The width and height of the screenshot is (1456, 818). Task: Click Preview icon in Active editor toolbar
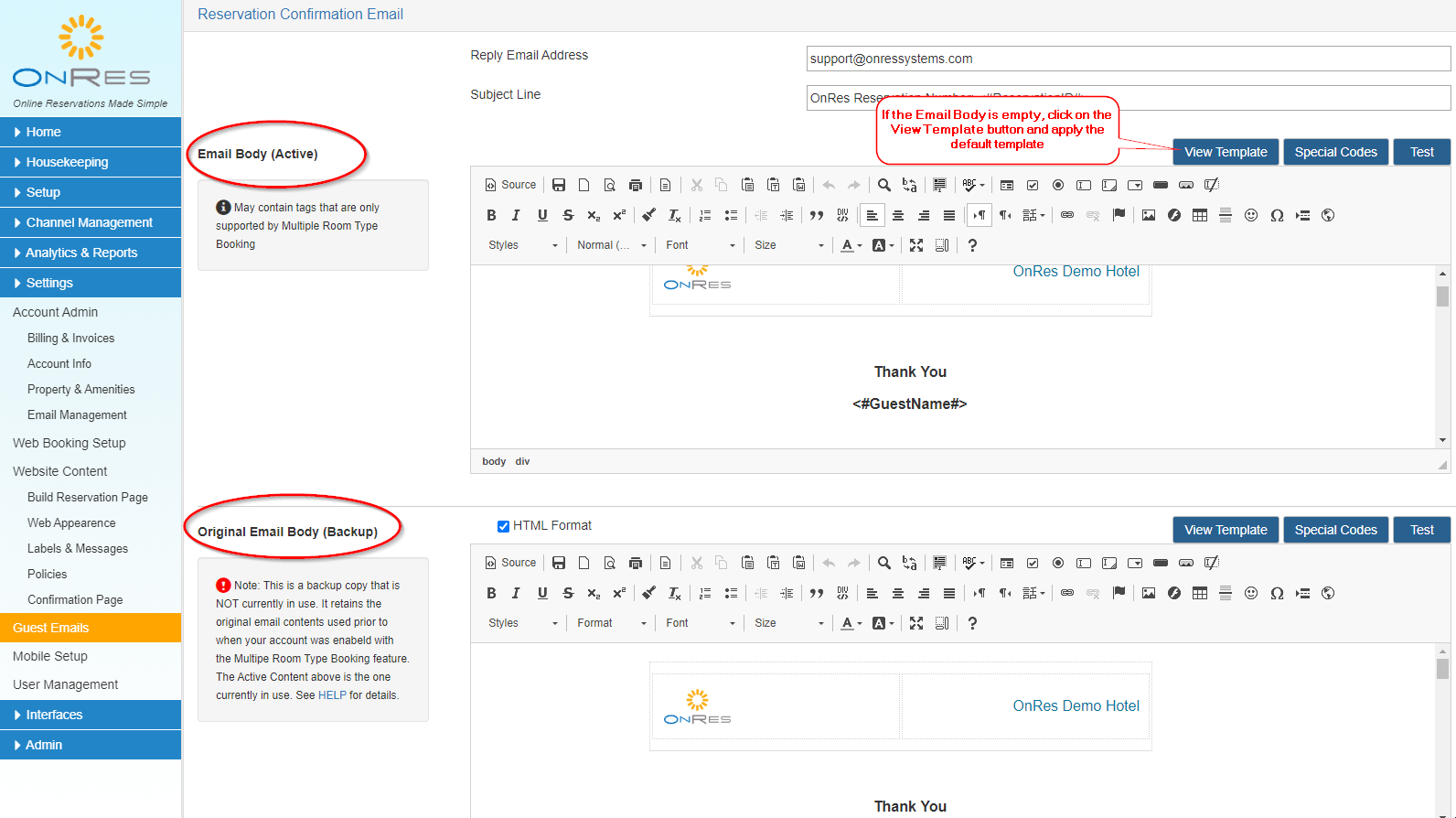coord(610,185)
